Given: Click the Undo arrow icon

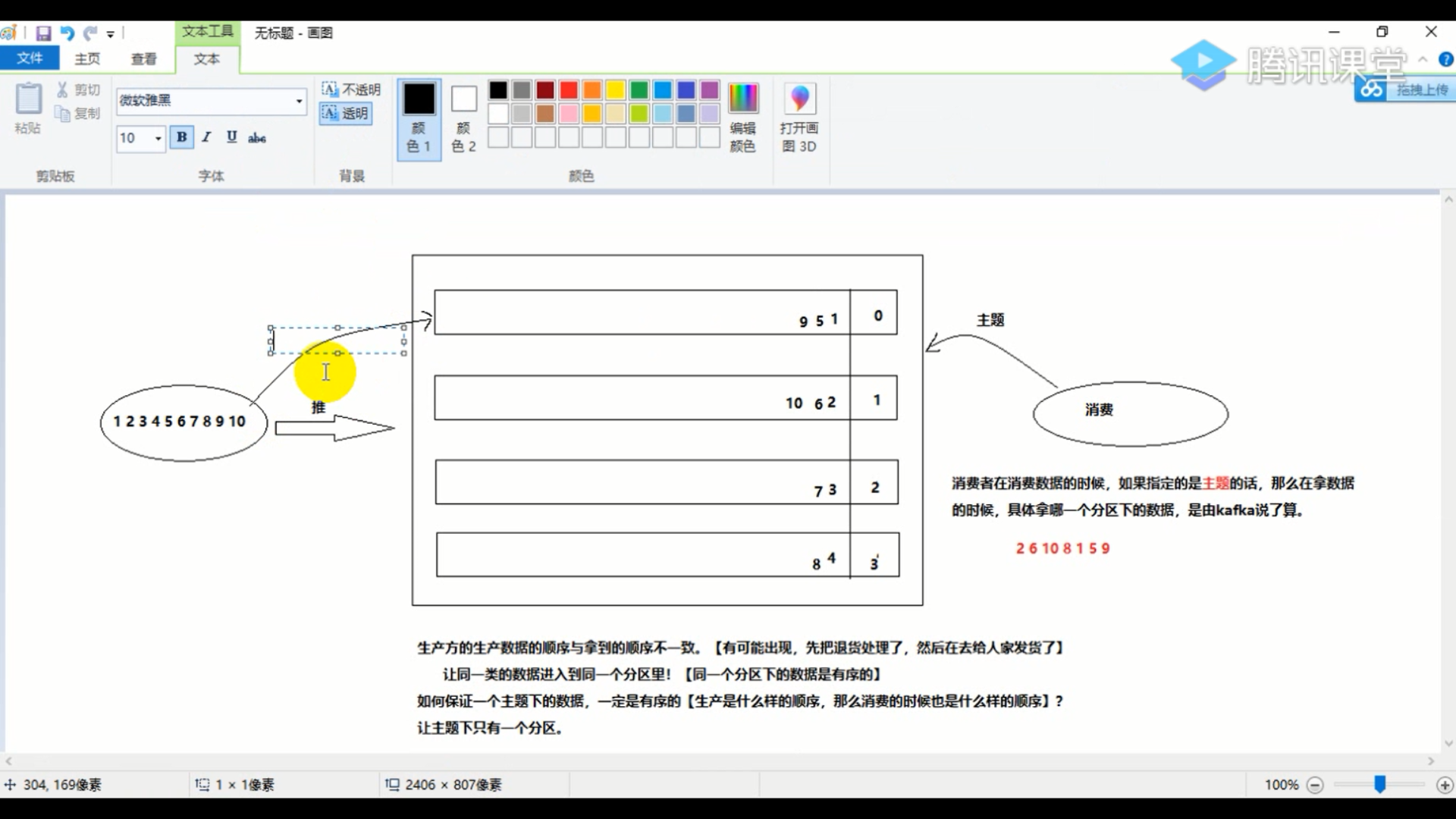Looking at the screenshot, I should (67, 33).
